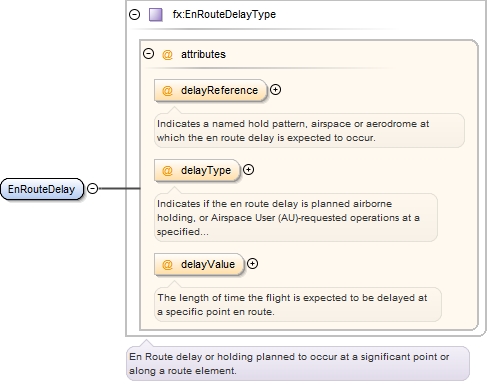Click the @ icon in delayType box
Viewport: 488px width, 384px height.
pos(167,170)
